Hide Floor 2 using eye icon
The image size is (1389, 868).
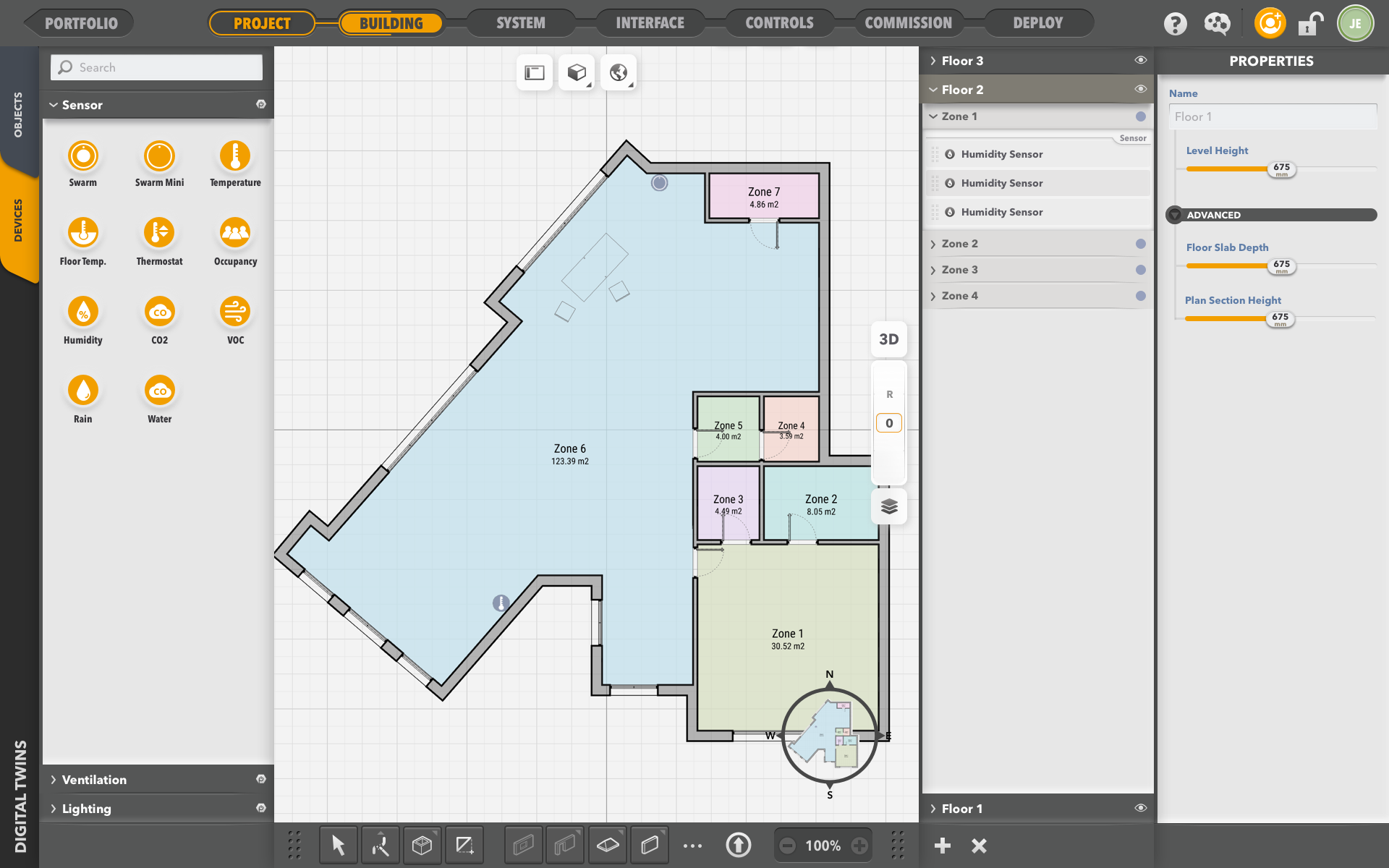click(1140, 90)
